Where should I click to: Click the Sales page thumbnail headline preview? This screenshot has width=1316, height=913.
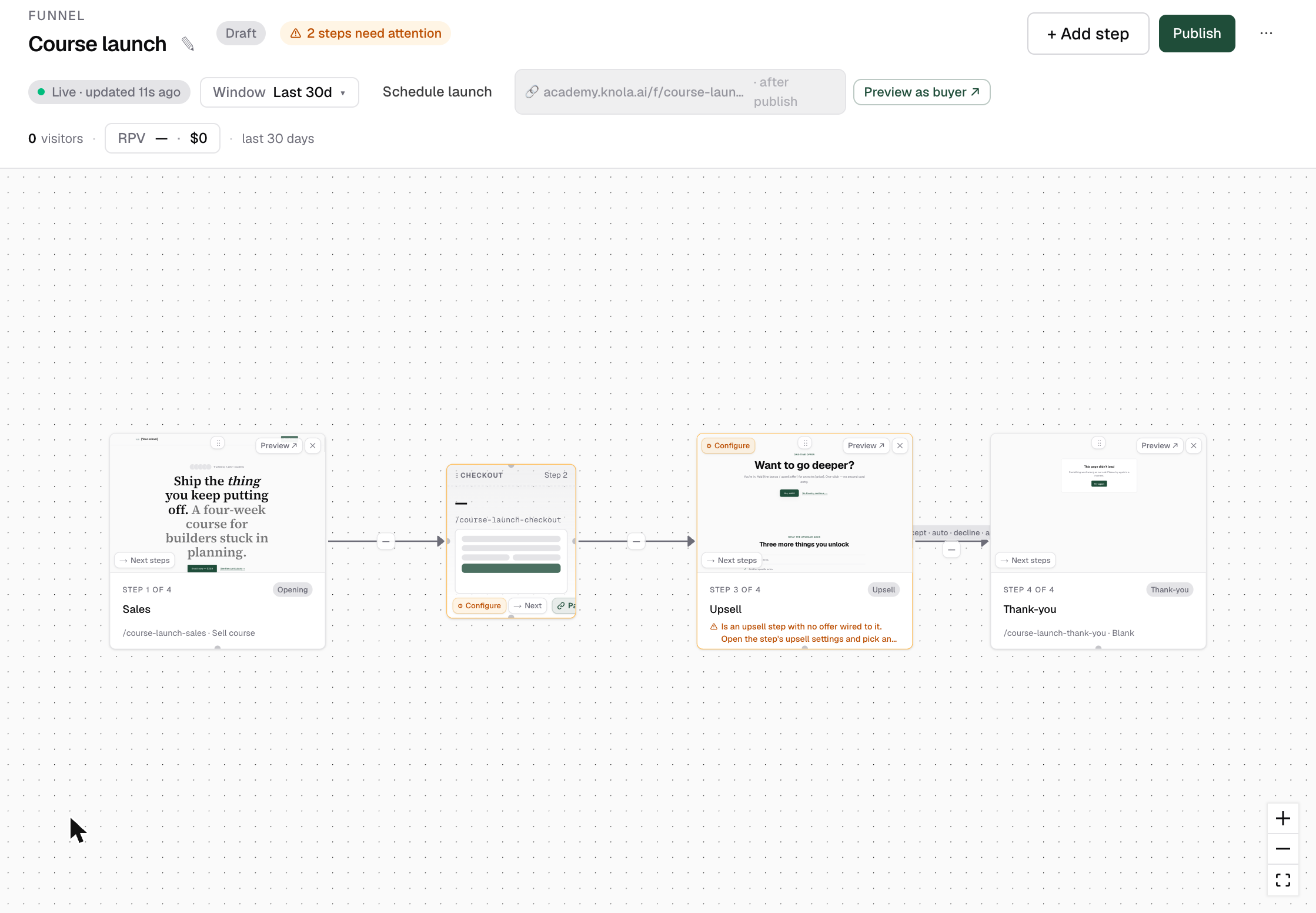(217, 516)
